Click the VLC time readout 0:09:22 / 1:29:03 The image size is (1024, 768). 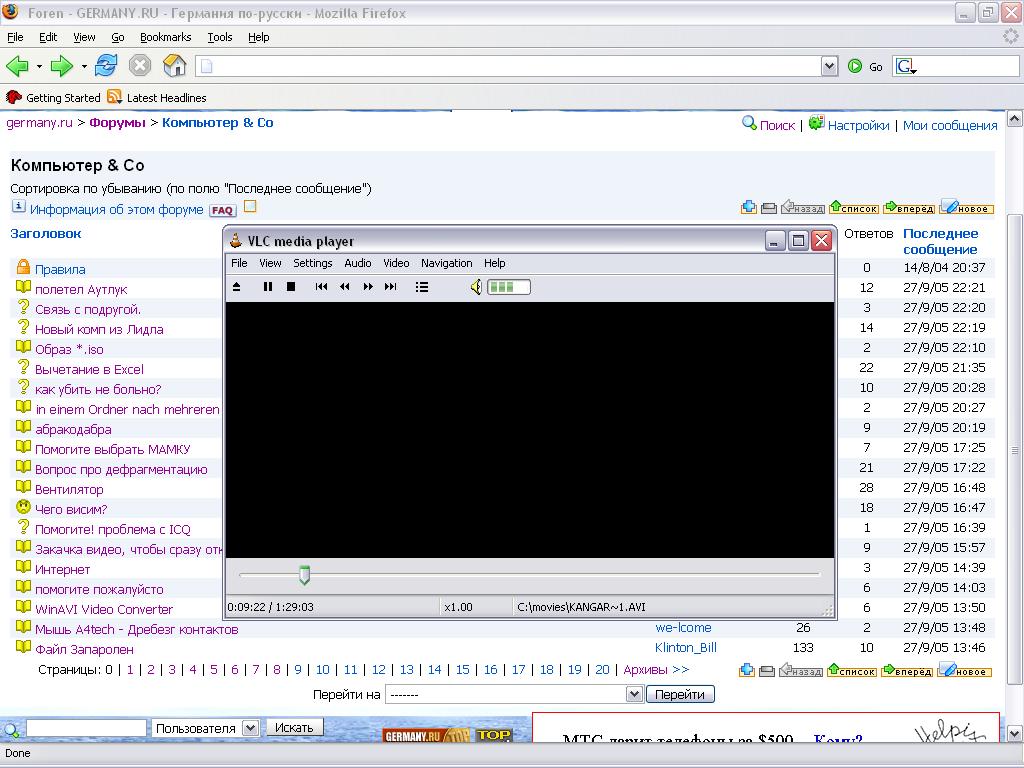pos(270,607)
